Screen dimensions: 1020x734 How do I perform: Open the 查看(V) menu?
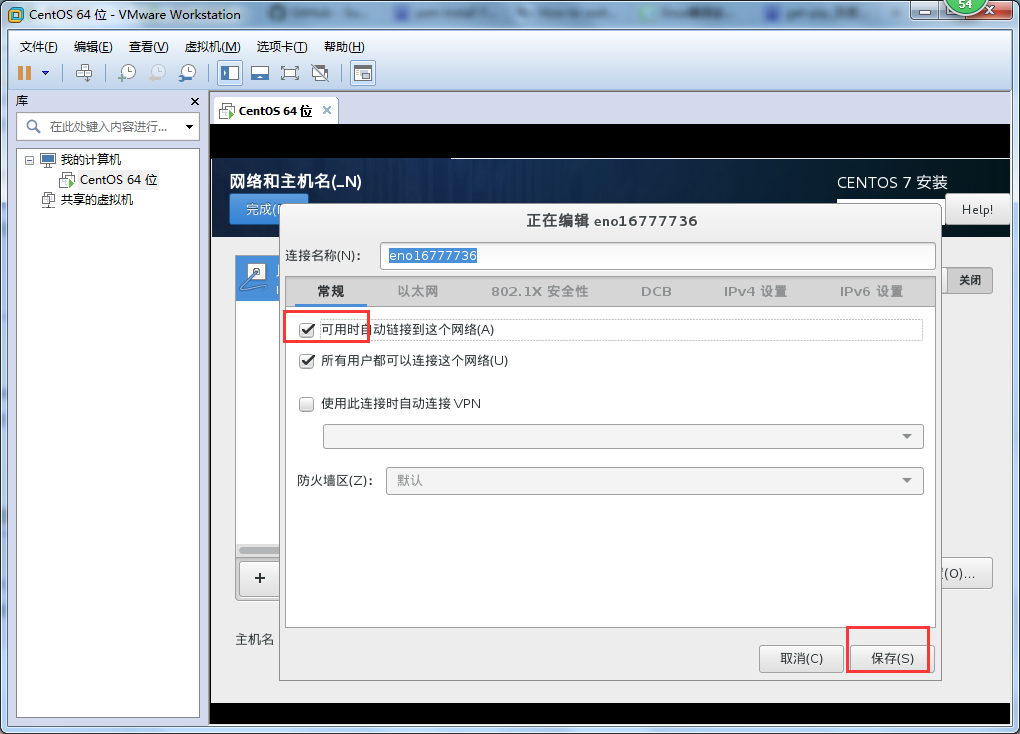pyautogui.click(x=148, y=47)
